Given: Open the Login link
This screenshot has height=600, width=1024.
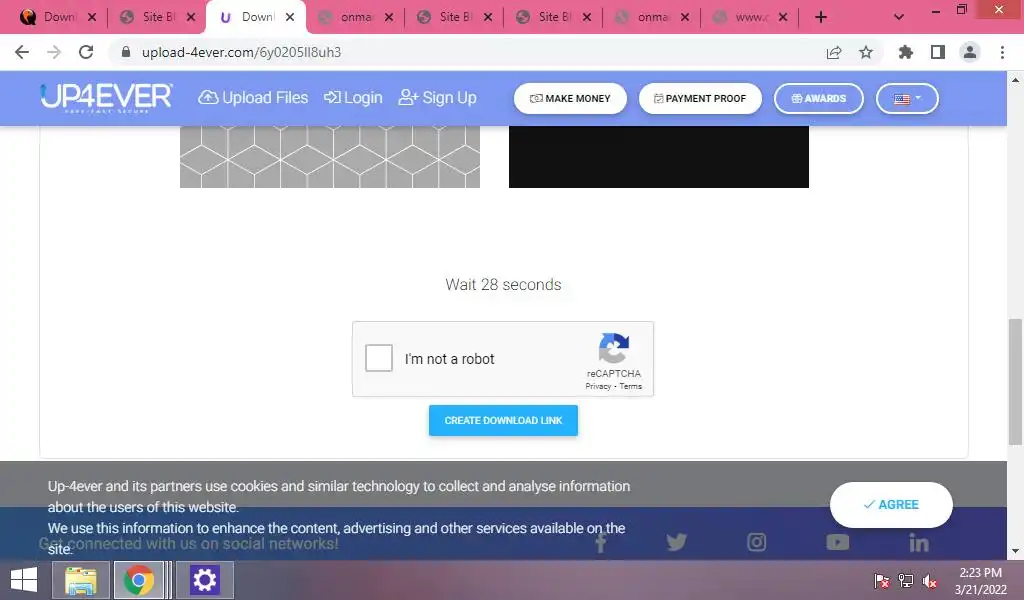Looking at the screenshot, I should (x=353, y=98).
